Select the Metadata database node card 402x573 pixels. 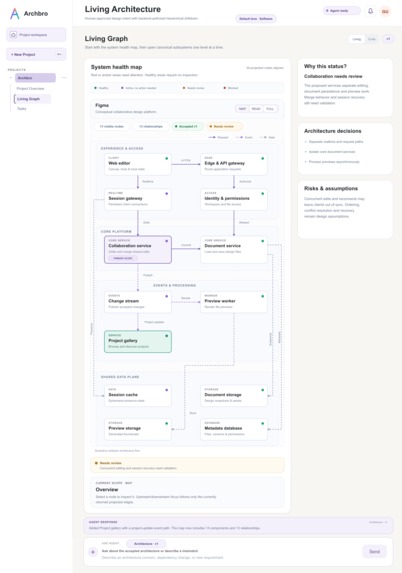[x=234, y=429]
